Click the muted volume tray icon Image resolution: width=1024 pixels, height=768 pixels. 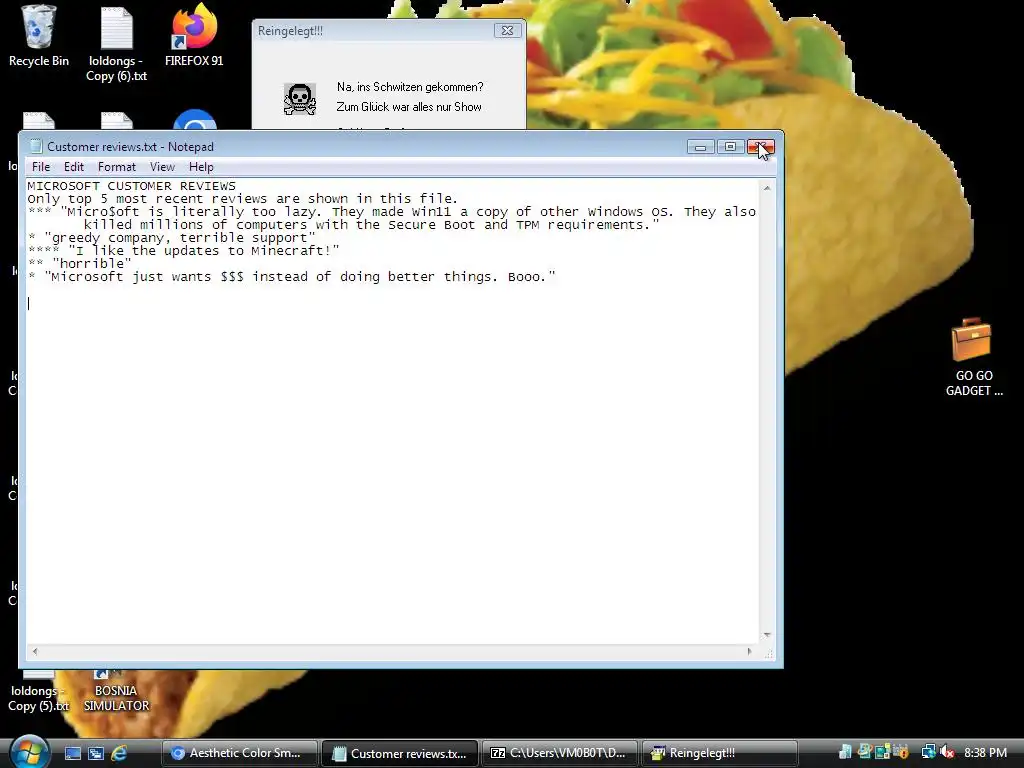(948, 752)
